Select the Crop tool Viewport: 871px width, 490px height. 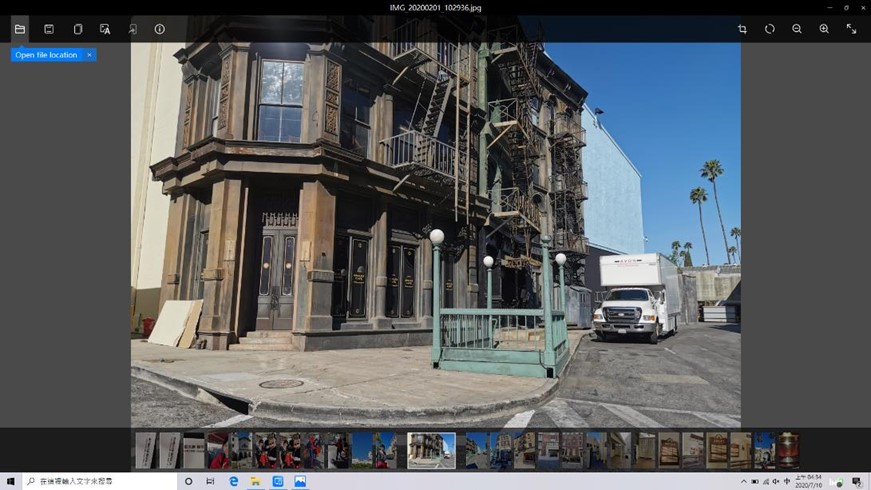[742, 29]
